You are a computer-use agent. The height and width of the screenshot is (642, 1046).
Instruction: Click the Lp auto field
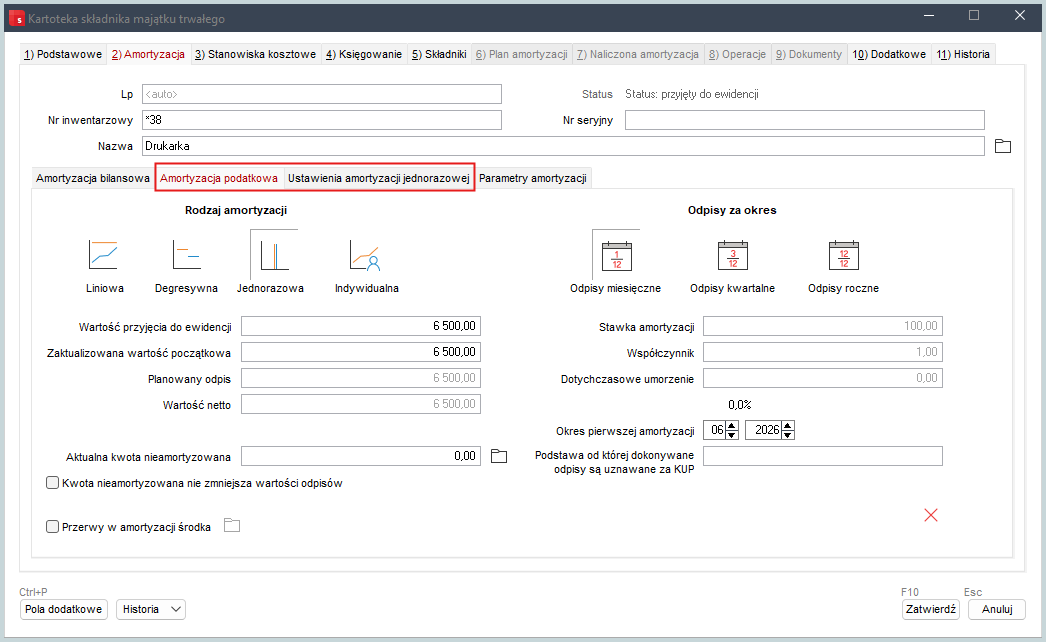(x=322, y=94)
